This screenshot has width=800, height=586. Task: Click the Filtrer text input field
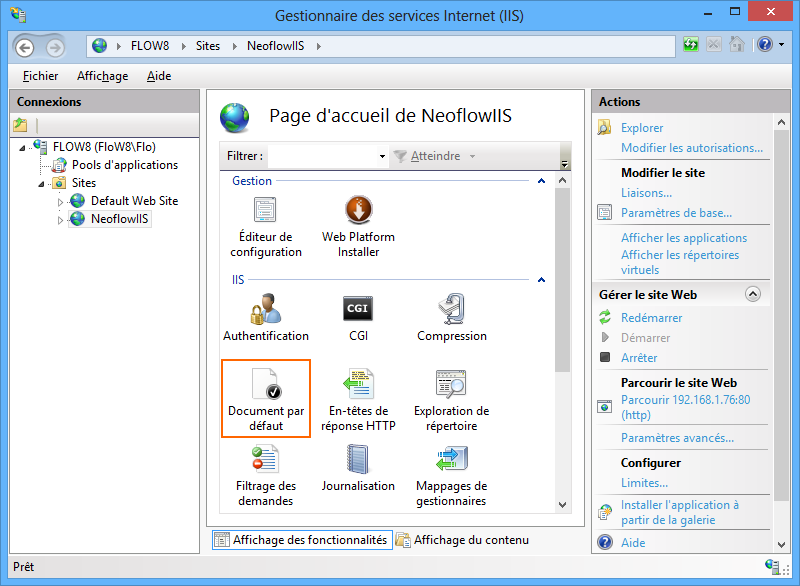[x=322, y=156]
